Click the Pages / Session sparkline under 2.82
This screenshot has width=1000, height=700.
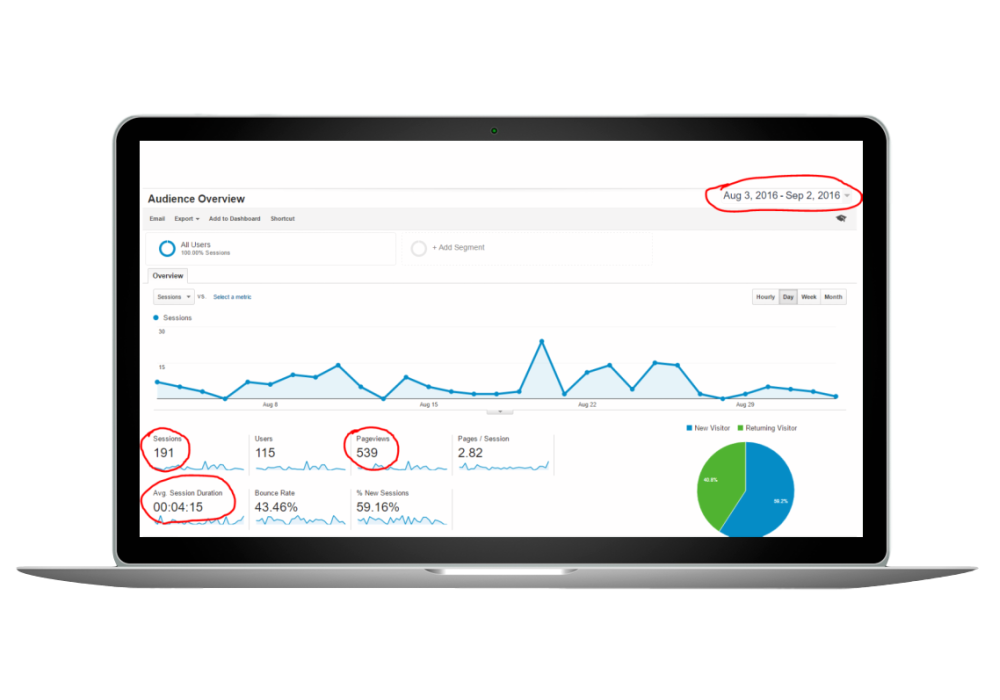[x=503, y=467]
